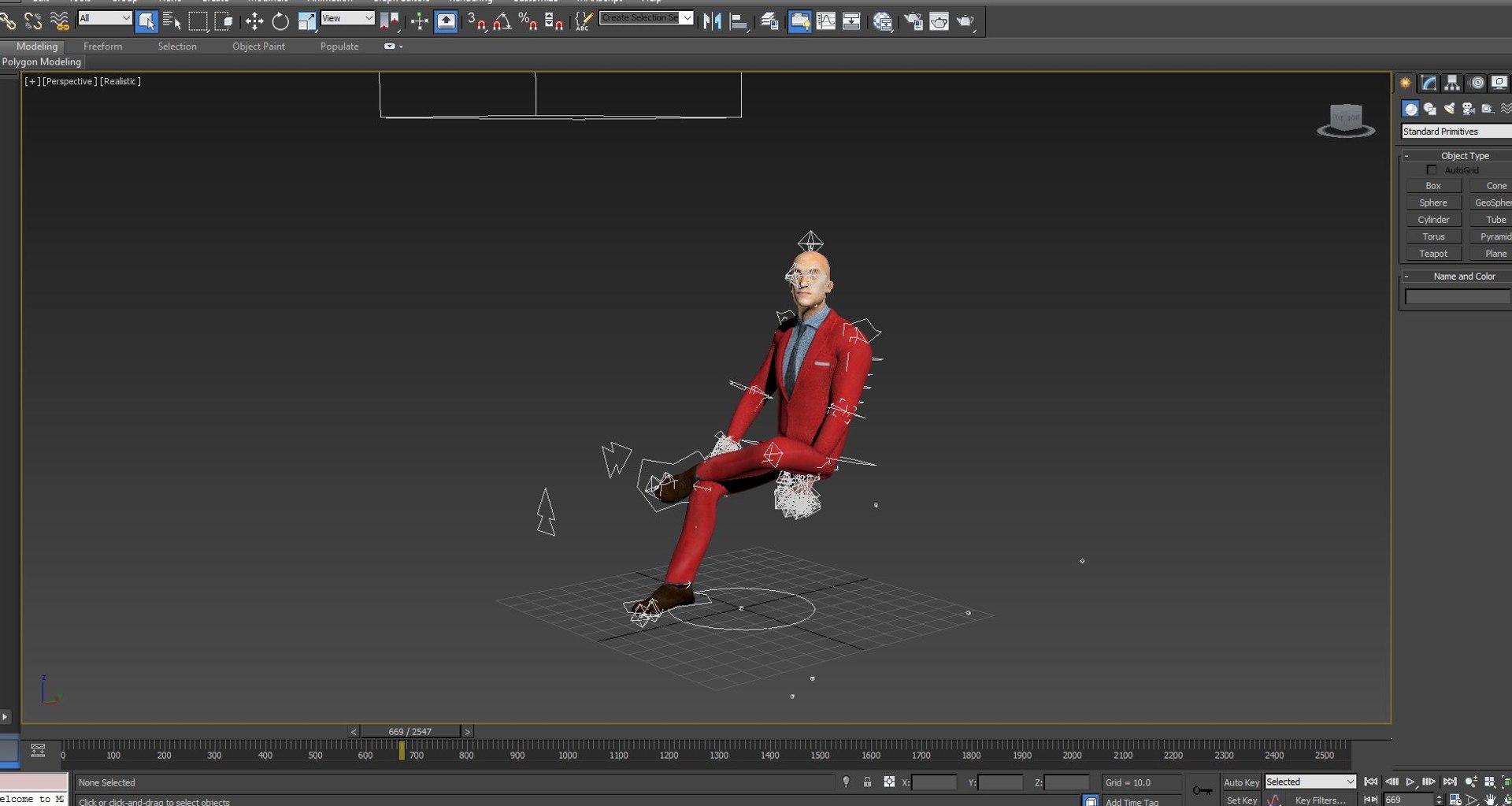Image resolution: width=1512 pixels, height=806 pixels.
Task: Open the Create Selection Set dropdown
Action: 646,17
